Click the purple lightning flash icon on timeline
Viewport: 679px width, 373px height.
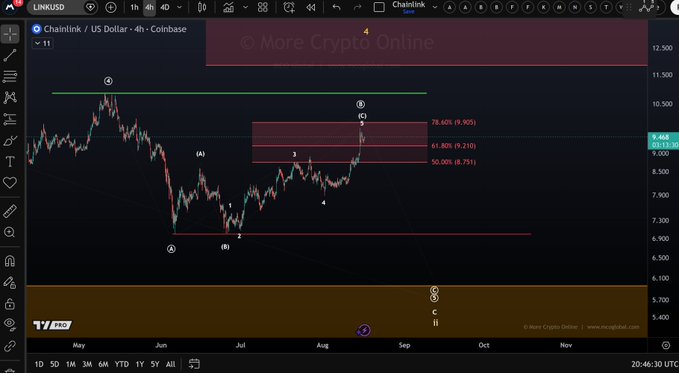364,331
